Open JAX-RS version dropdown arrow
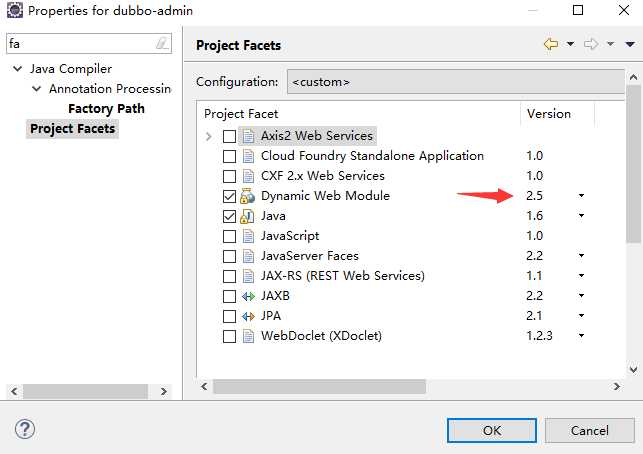643x454 pixels. coord(581,276)
